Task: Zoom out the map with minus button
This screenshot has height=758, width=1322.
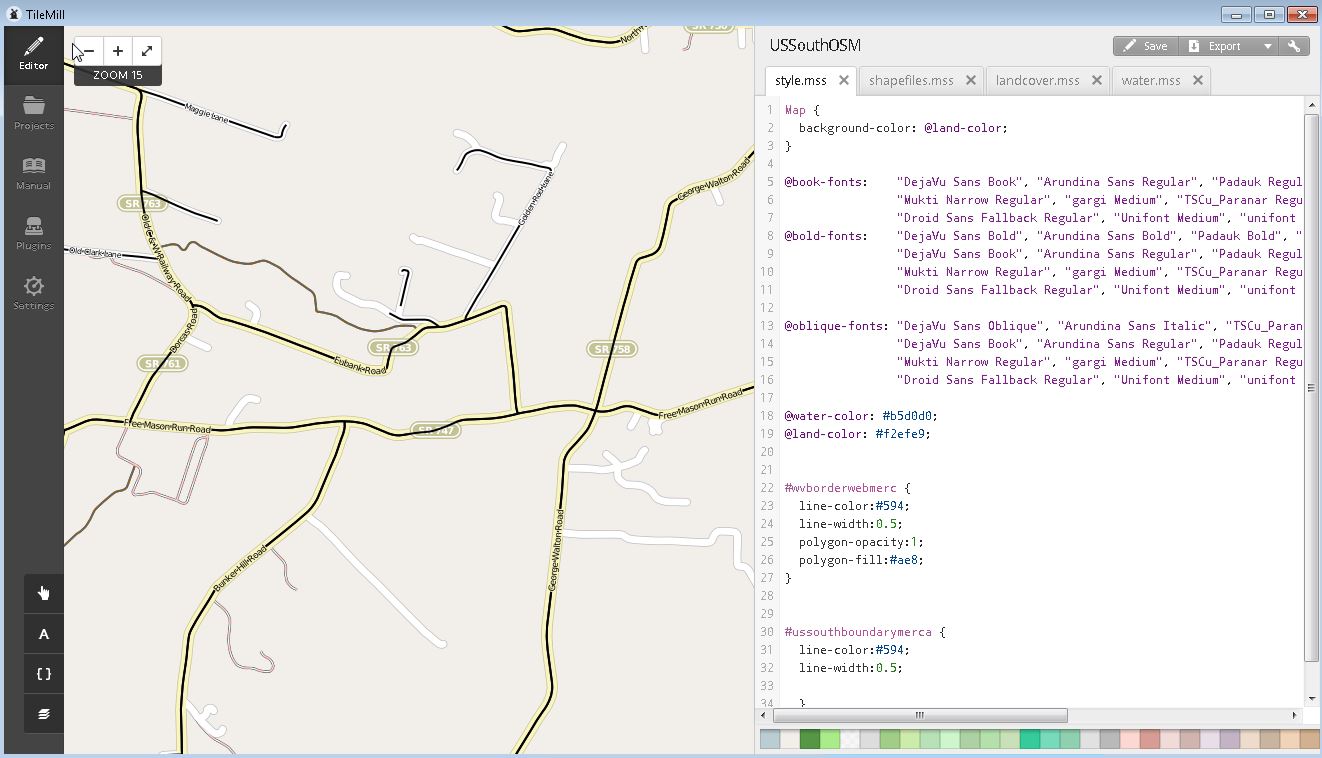Action: (88, 51)
